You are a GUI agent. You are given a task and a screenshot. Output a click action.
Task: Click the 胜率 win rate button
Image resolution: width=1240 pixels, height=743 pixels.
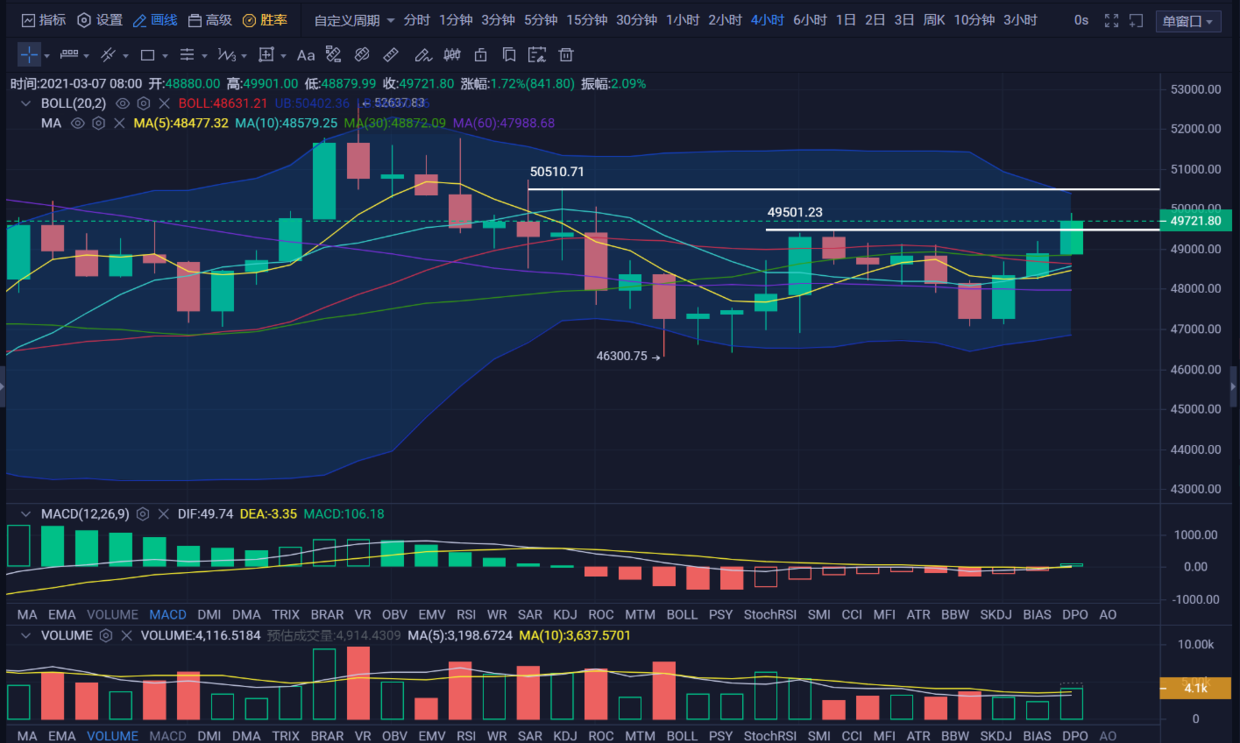pyautogui.click(x=265, y=20)
